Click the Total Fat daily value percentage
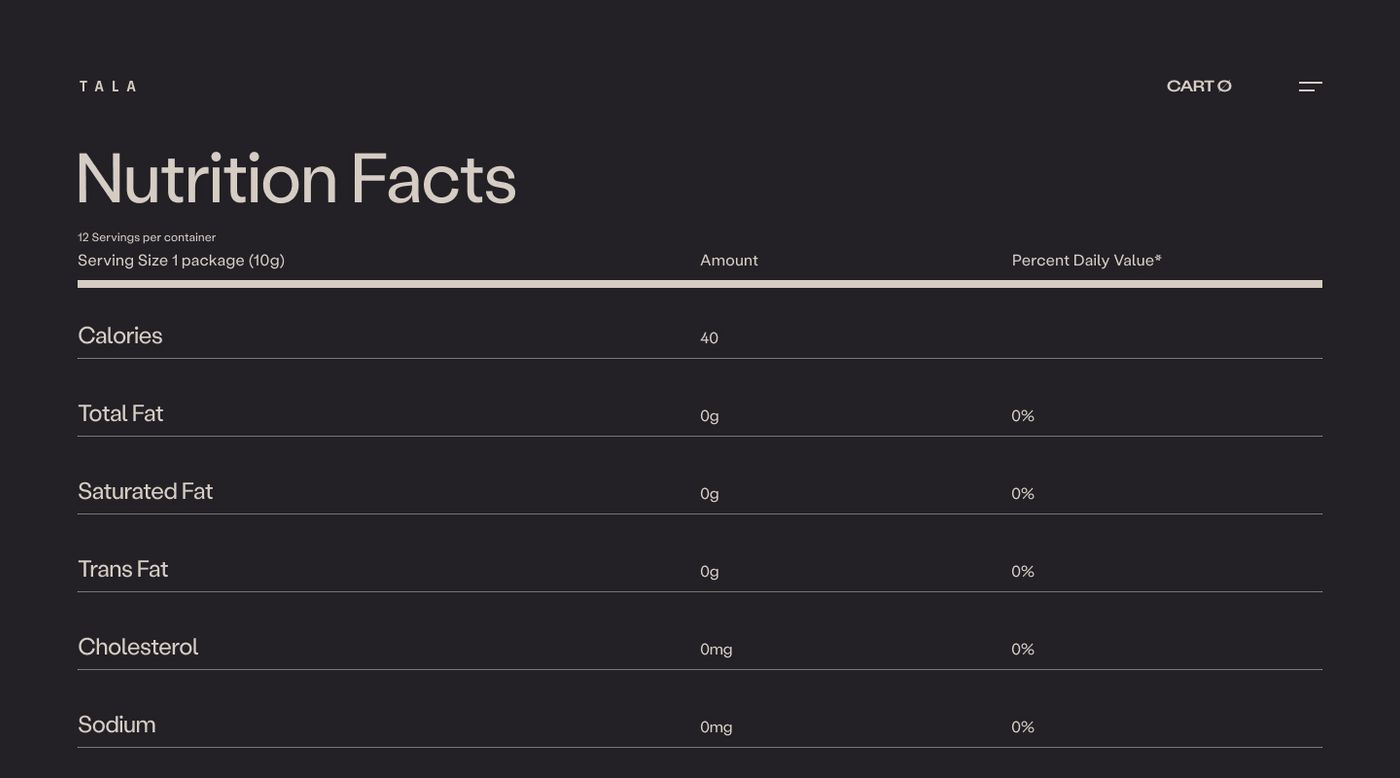This screenshot has height=778, width=1400. click(x=1022, y=416)
